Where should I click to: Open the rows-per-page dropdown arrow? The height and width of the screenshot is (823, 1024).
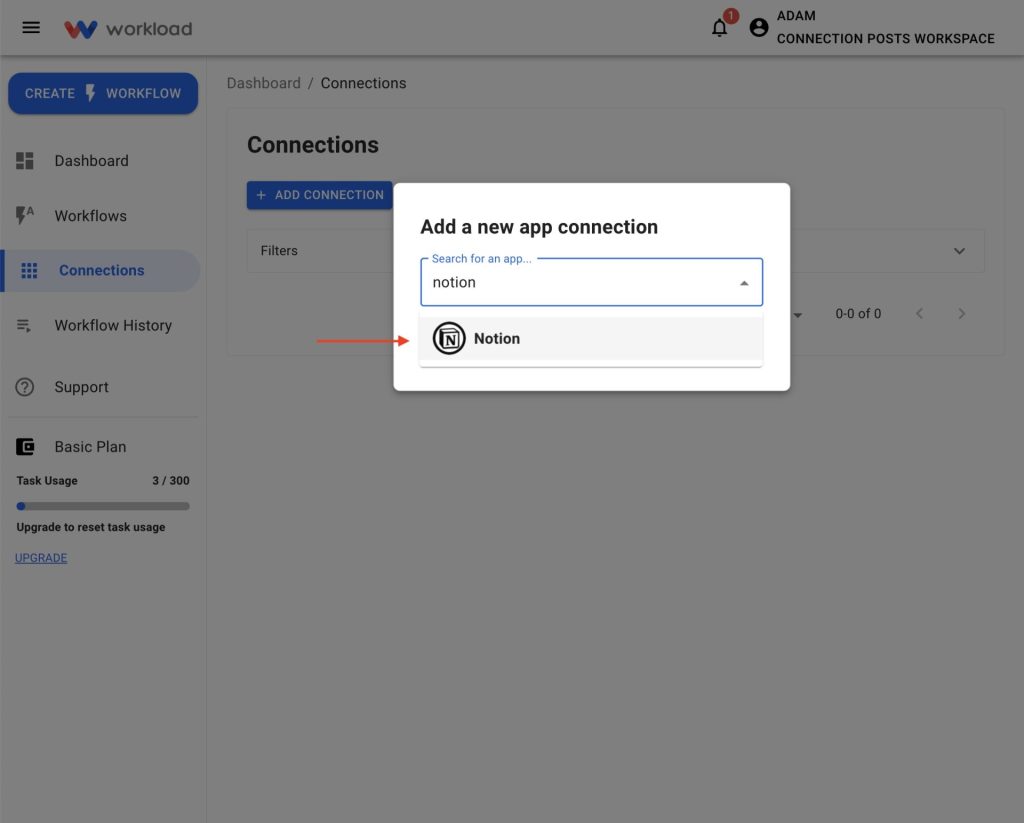click(x=797, y=315)
